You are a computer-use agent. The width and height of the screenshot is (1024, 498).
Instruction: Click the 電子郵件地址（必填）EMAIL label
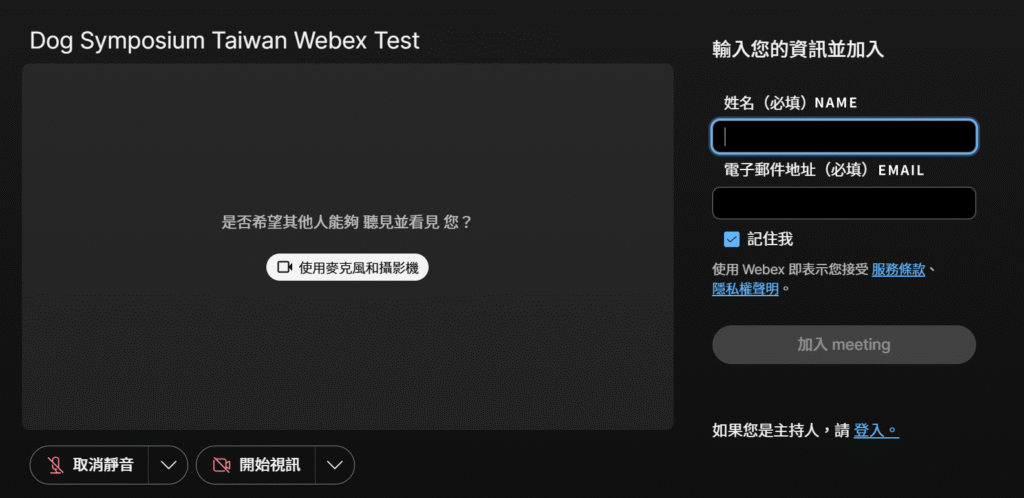click(x=824, y=170)
